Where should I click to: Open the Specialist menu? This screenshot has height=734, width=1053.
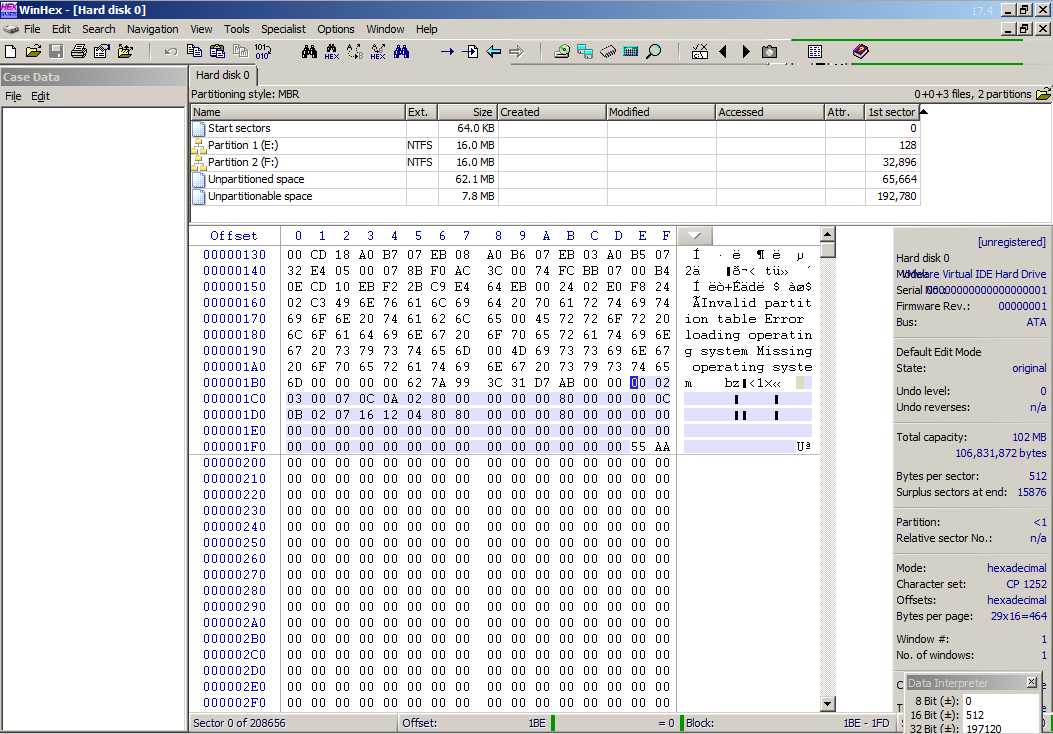pyautogui.click(x=284, y=29)
